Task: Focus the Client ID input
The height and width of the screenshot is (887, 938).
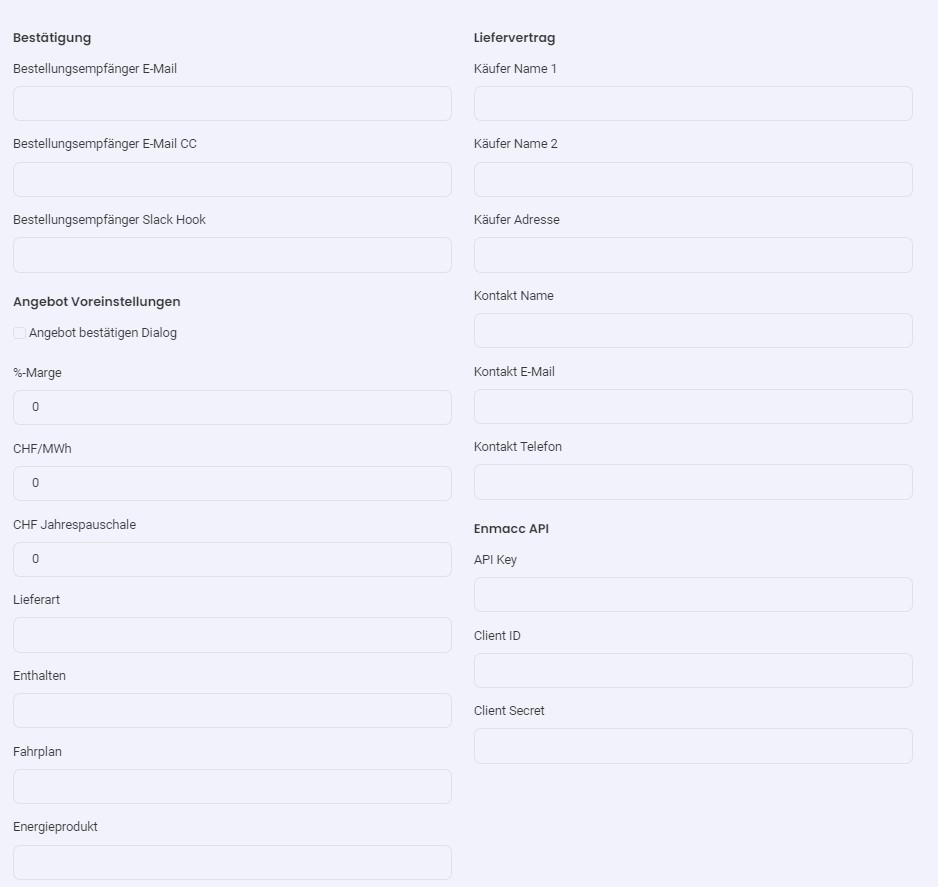Action: click(x=693, y=670)
